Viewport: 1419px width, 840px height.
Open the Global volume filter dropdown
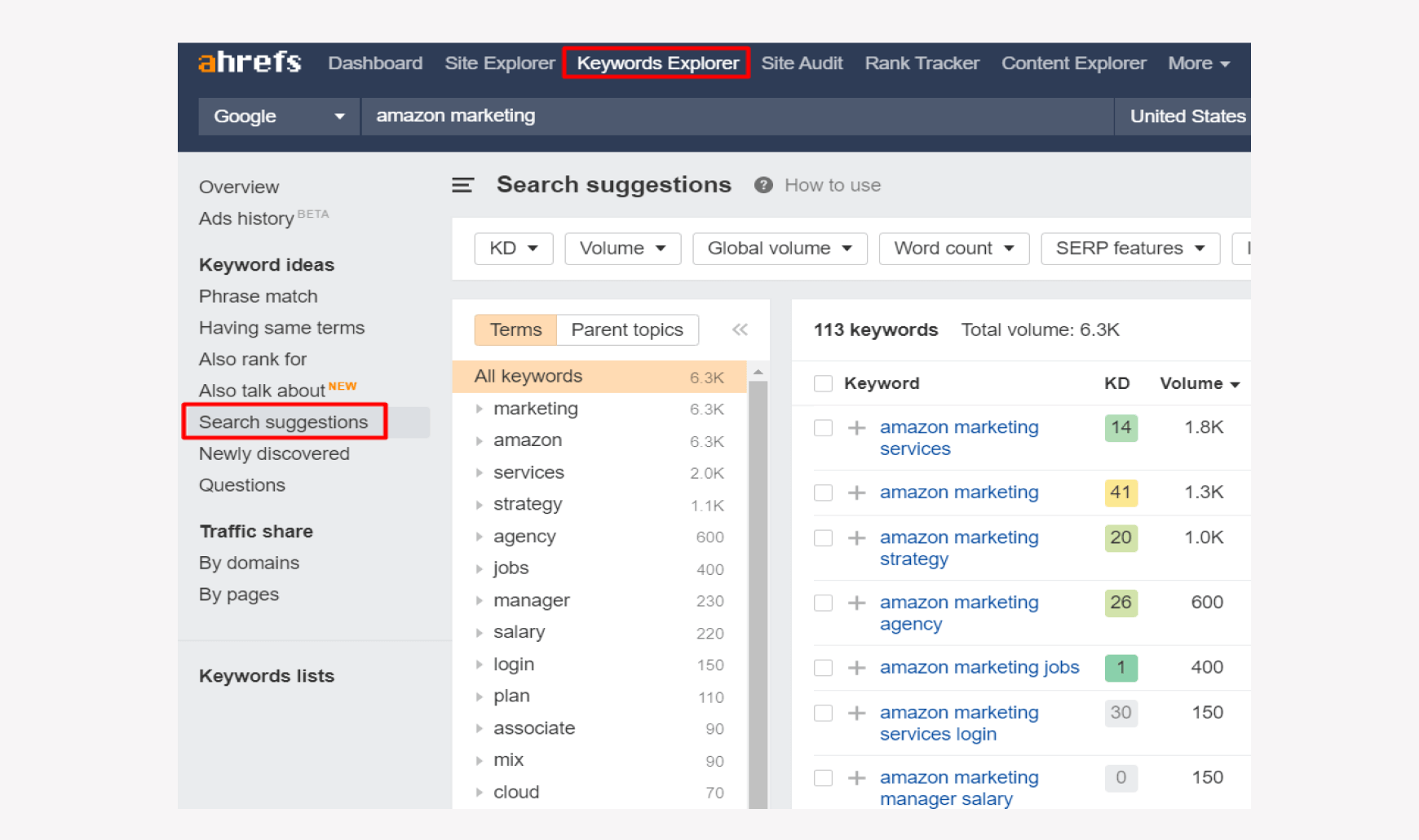coord(780,248)
